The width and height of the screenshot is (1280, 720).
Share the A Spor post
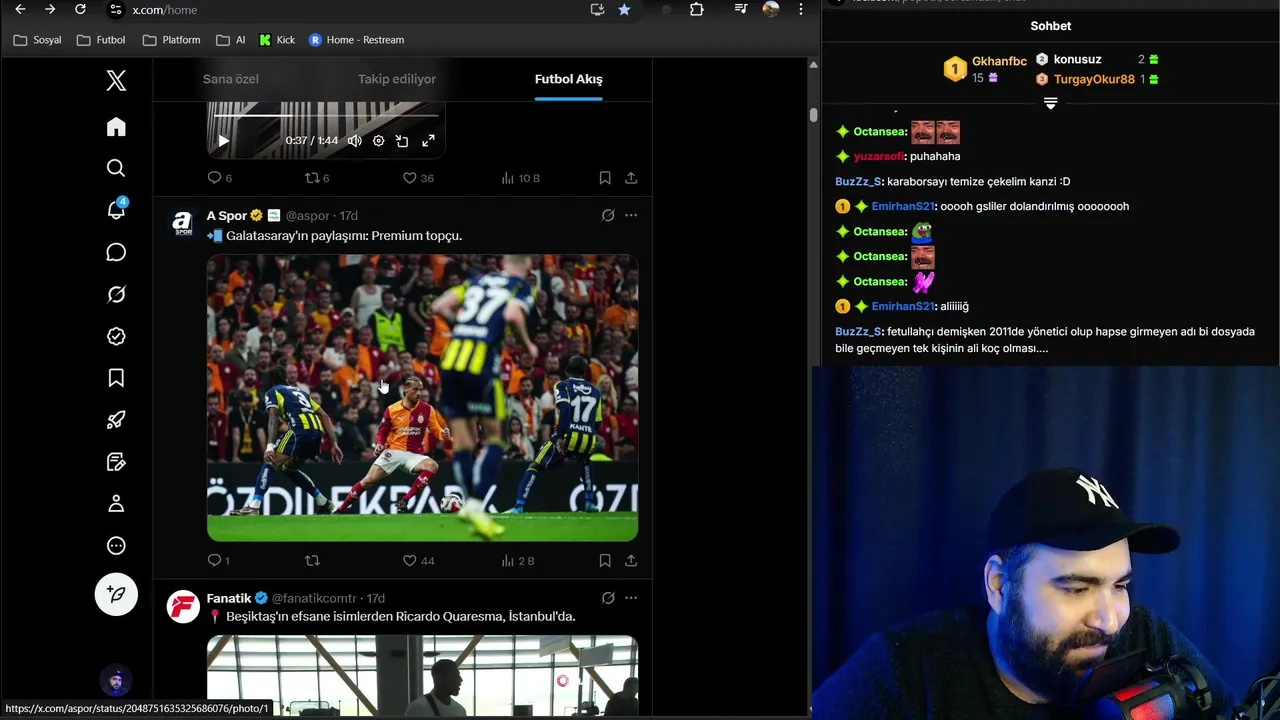[x=631, y=561]
